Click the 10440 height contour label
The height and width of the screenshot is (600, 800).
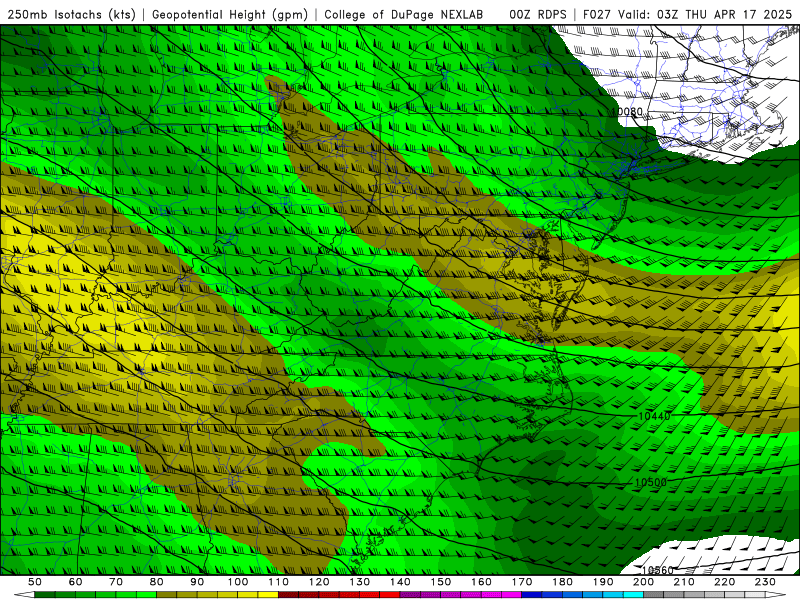coord(655,416)
